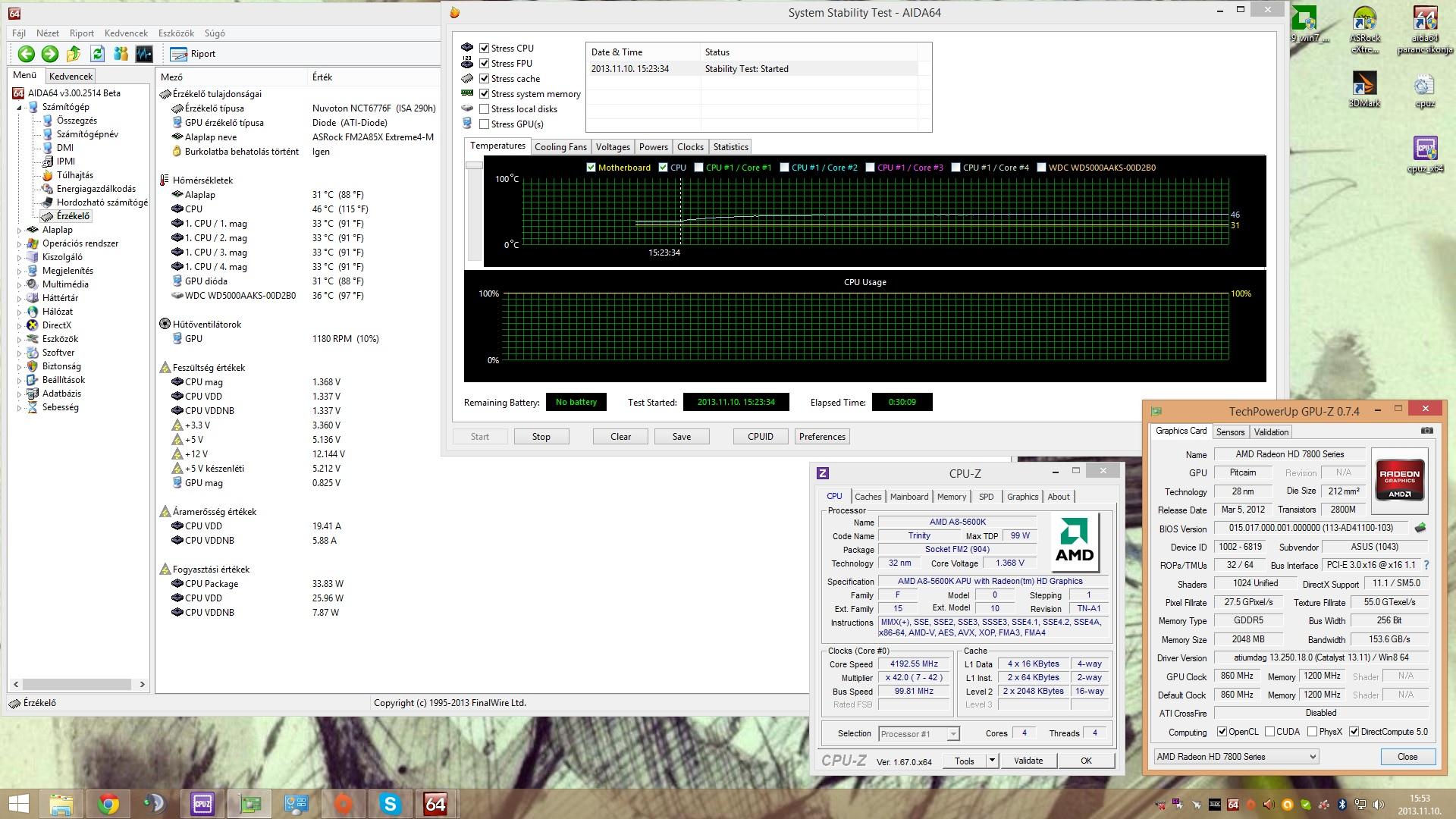Expand the Alaplap tree node
This screenshot has width=1456, height=819.
tap(20, 230)
